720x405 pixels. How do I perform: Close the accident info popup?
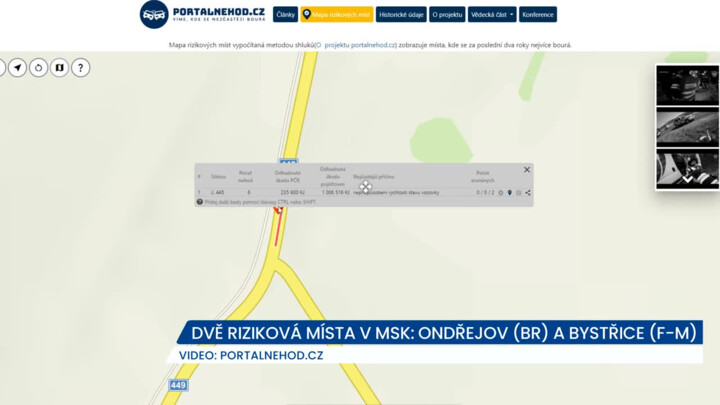point(527,170)
